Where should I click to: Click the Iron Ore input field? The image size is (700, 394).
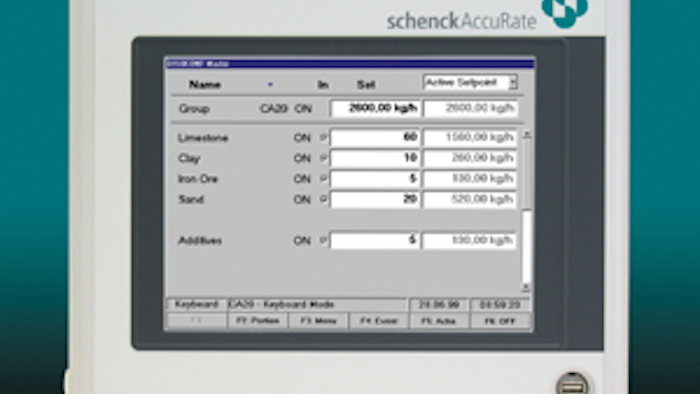pyautogui.click(x=375, y=178)
